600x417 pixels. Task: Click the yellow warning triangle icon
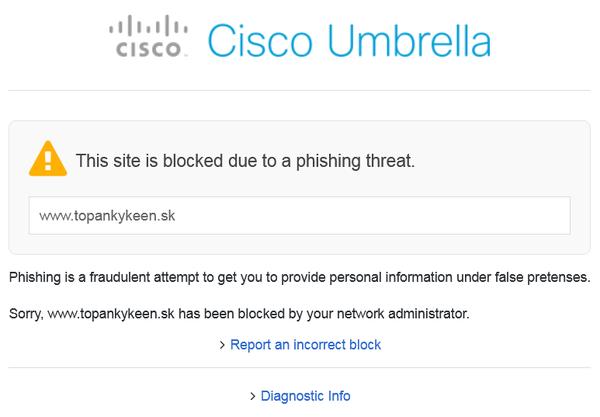pyautogui.click(x=47, y=158)
